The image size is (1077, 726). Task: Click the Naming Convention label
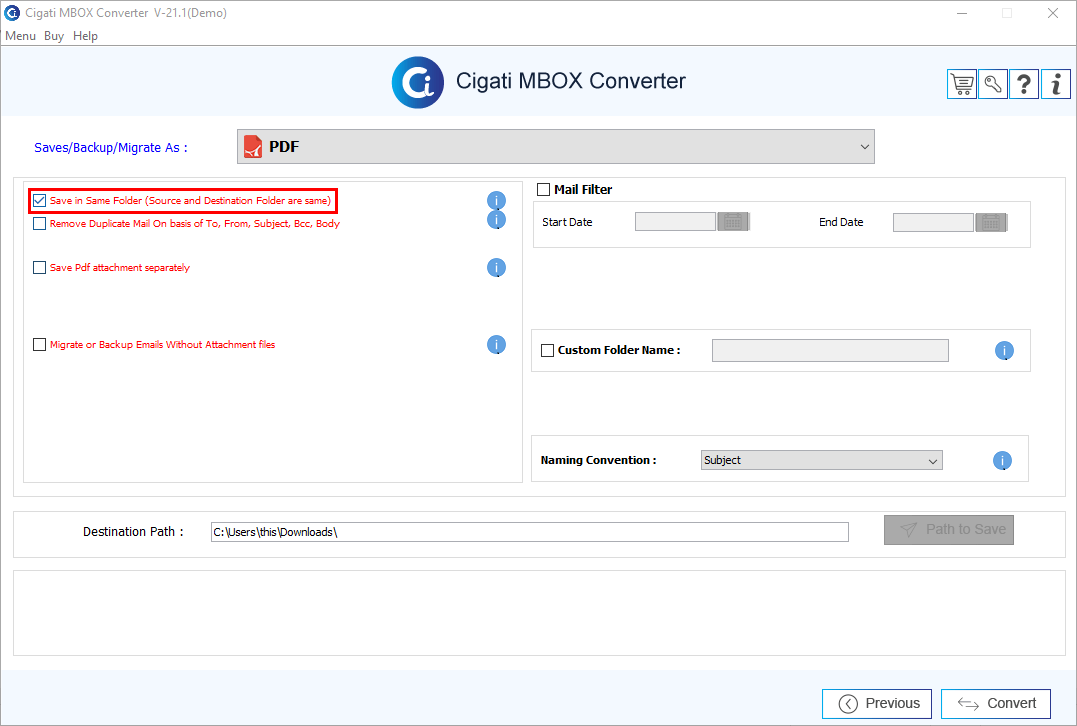[598, 460]
